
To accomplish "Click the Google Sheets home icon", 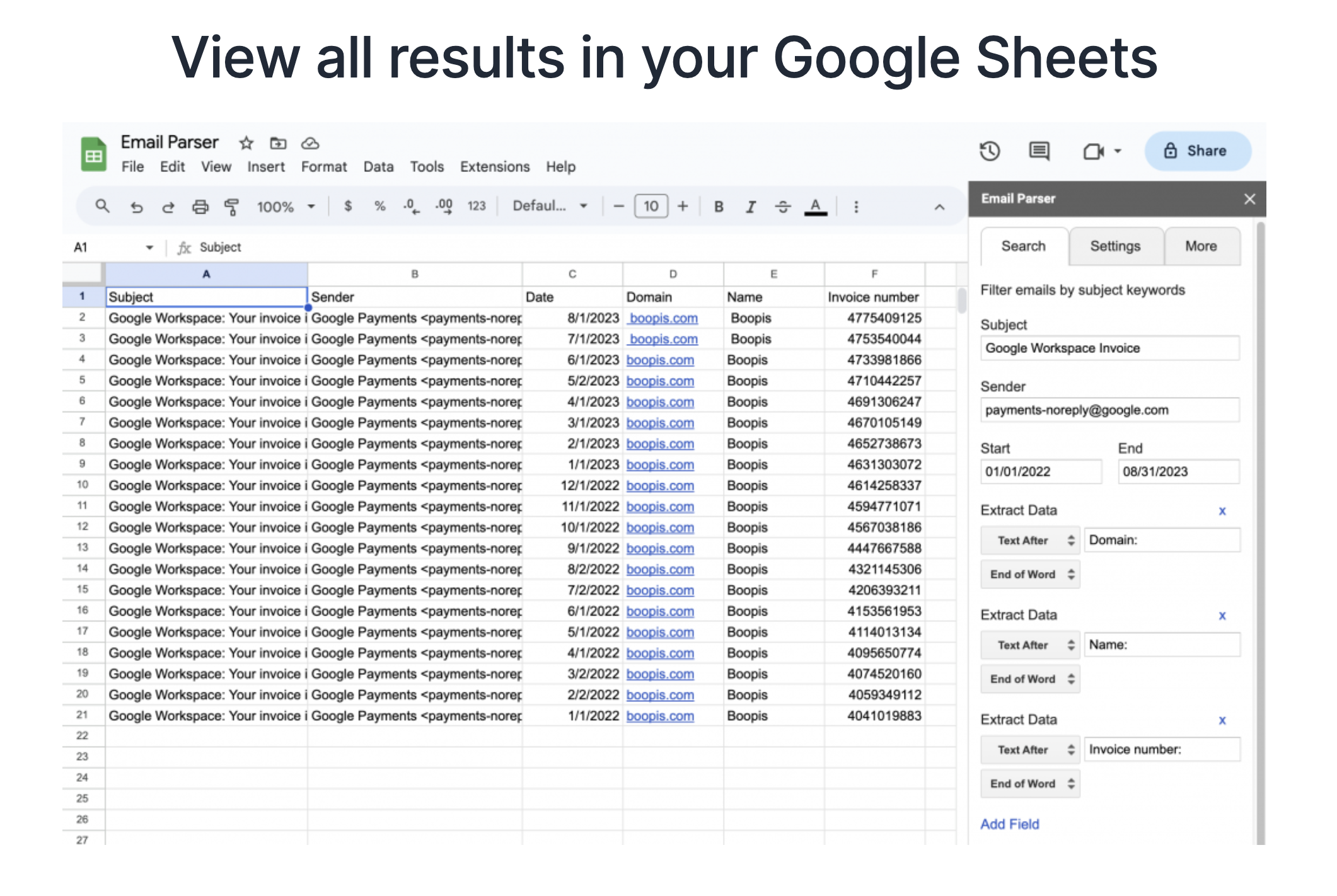I will pos(94,154).
